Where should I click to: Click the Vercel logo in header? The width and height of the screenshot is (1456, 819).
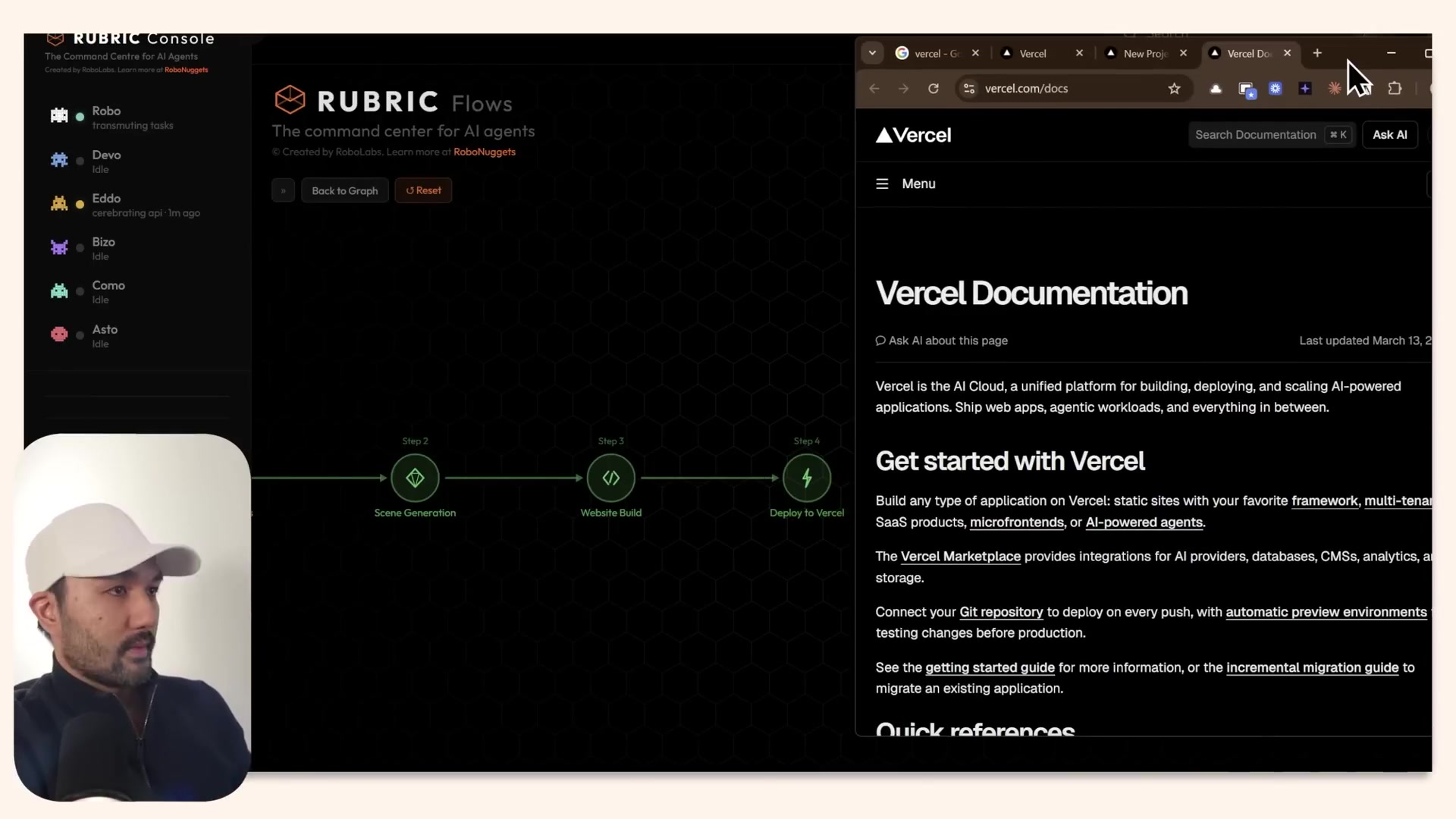click(913, 135)
